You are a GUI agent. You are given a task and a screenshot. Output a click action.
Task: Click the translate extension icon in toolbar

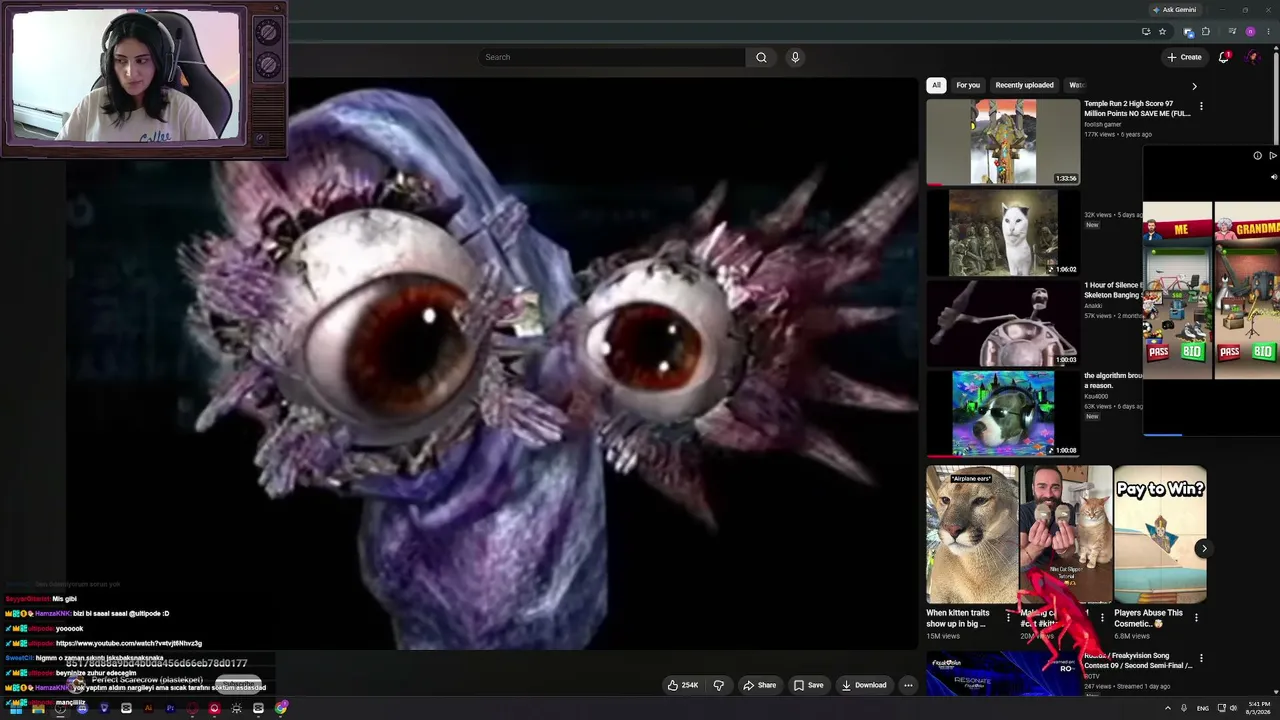1188,31
